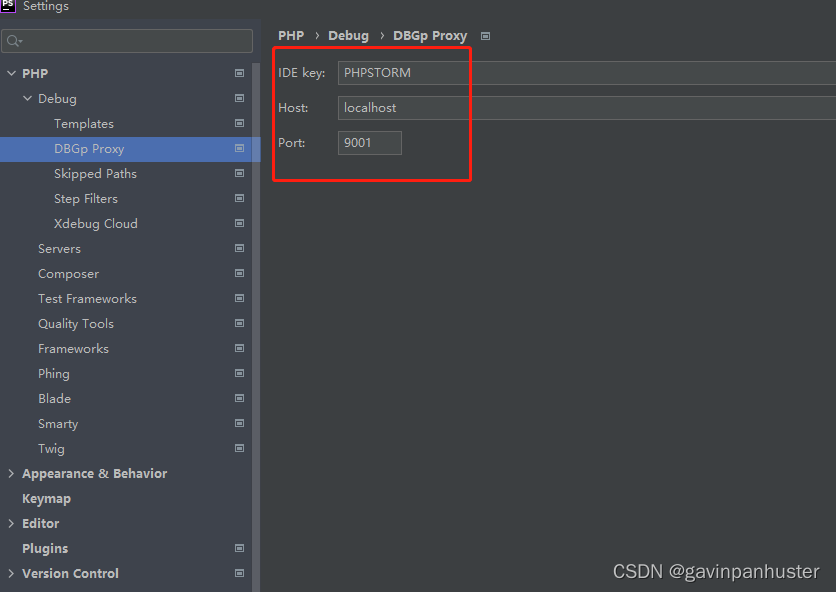This screenshot has height=592, width=836.
Task: Open the Servers settings page
Action: pyautogui.click(x=59, y=249)
